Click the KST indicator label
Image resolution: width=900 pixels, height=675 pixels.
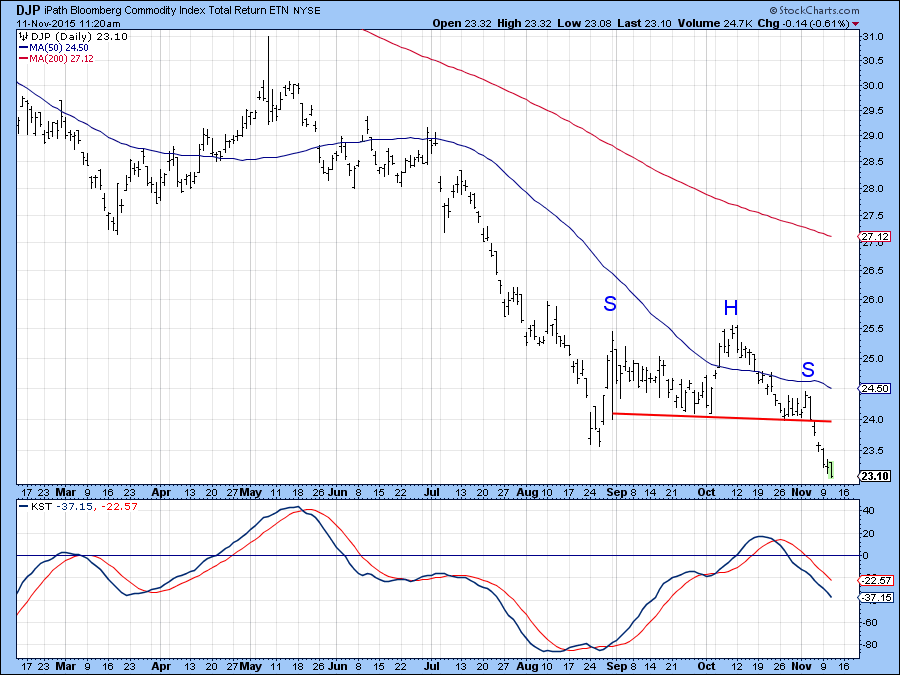(x=40, y=506)
